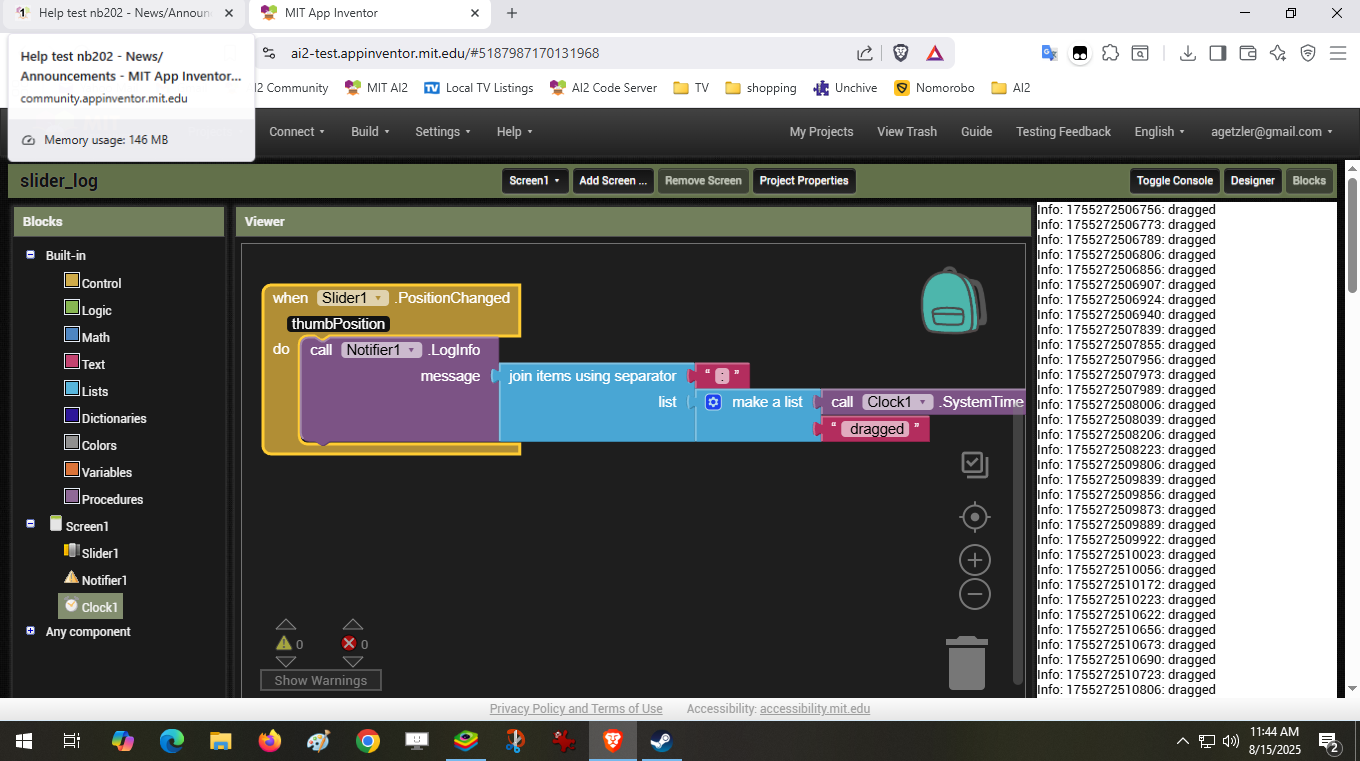Click the Toggle Console button

pos(1174,181)
